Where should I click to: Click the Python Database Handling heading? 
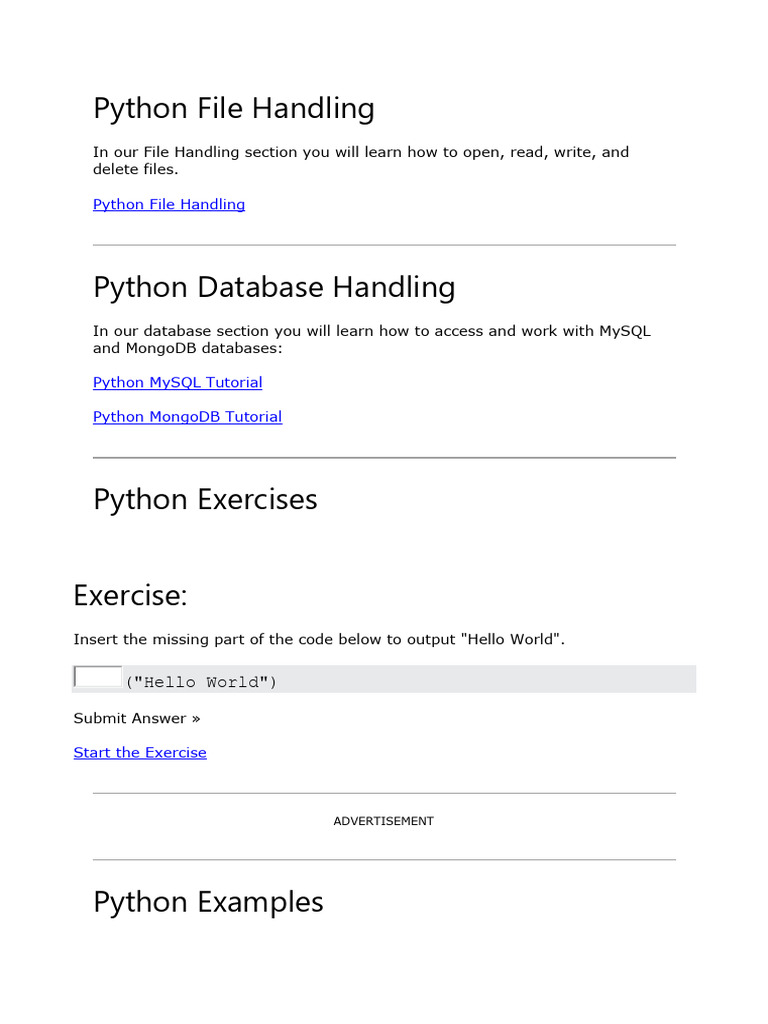pos(273,287)
